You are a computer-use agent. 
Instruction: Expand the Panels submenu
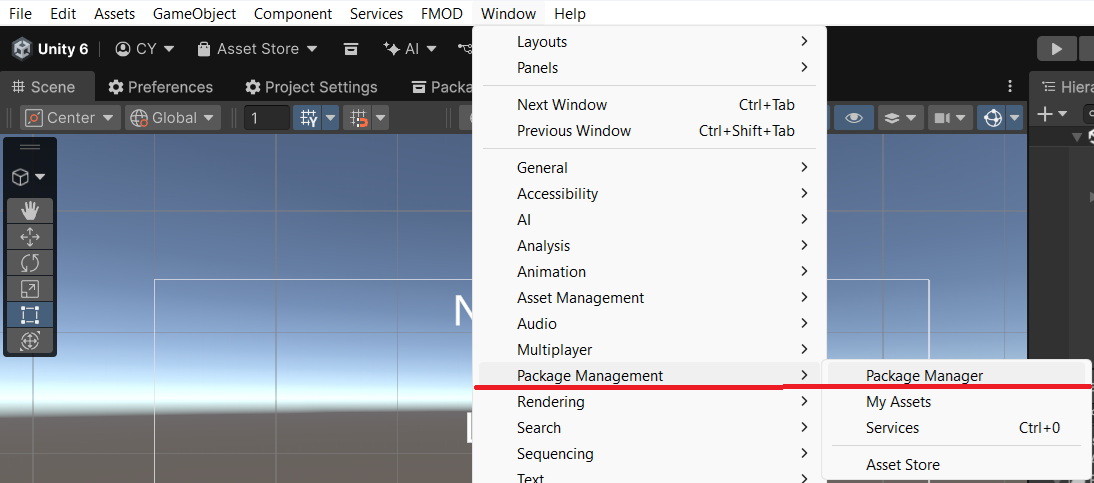pos(650,68)
